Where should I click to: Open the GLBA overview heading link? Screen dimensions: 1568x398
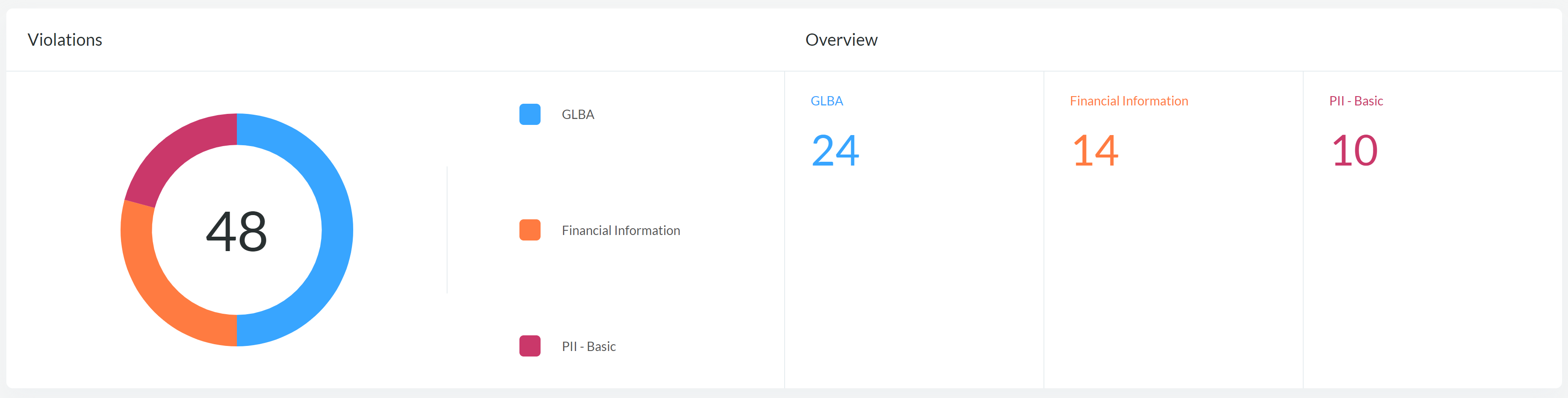pyautogui.click(x=826, y=101)
